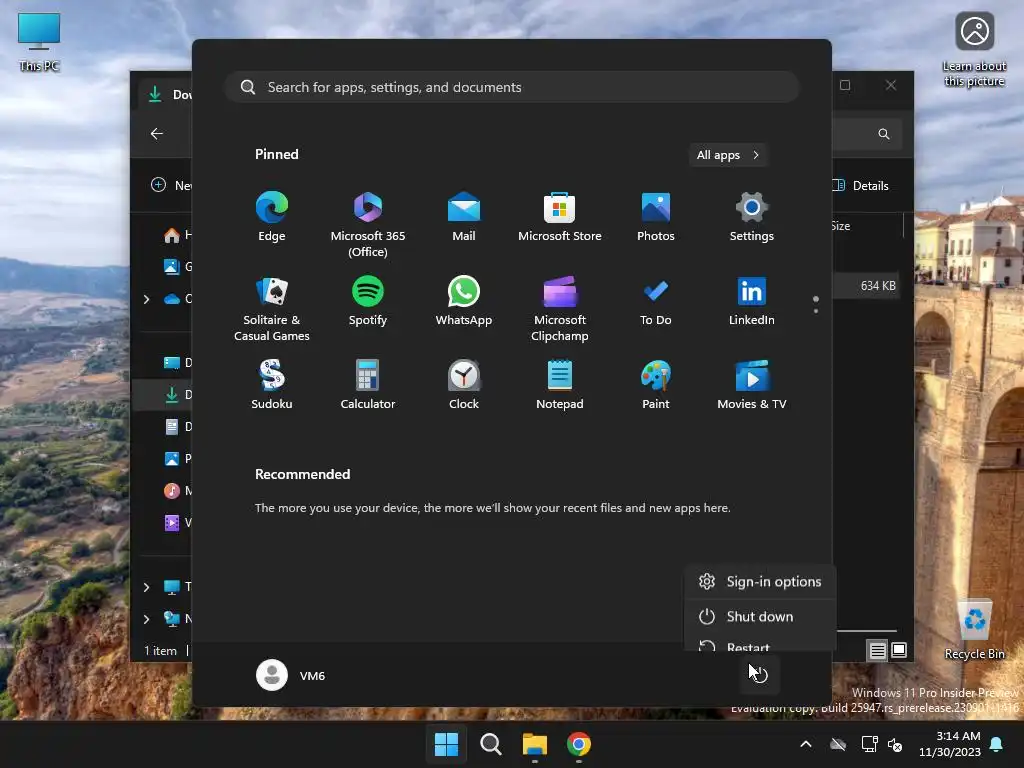1024x768 pixels.
Task: Select the 634 KB file row
Action: pyautogui.click(x=865, y=285)
